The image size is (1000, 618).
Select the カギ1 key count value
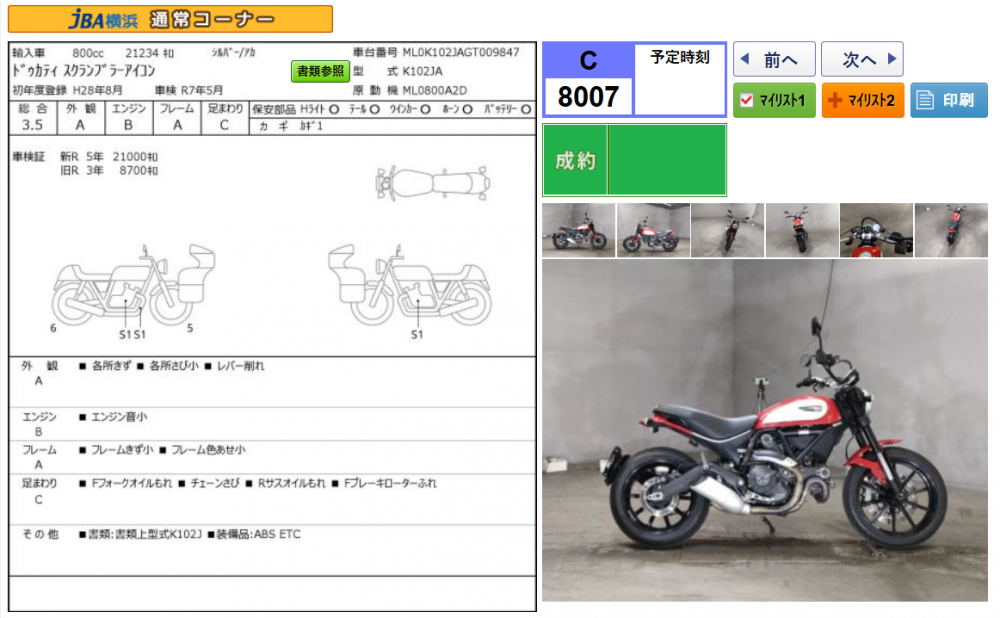[311, 126]
